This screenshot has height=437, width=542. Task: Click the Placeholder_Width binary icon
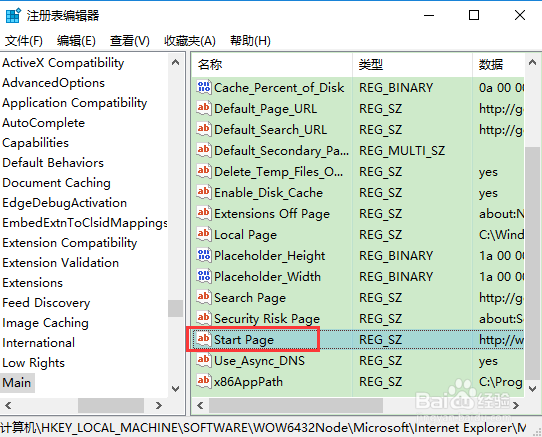pos(204,276)
